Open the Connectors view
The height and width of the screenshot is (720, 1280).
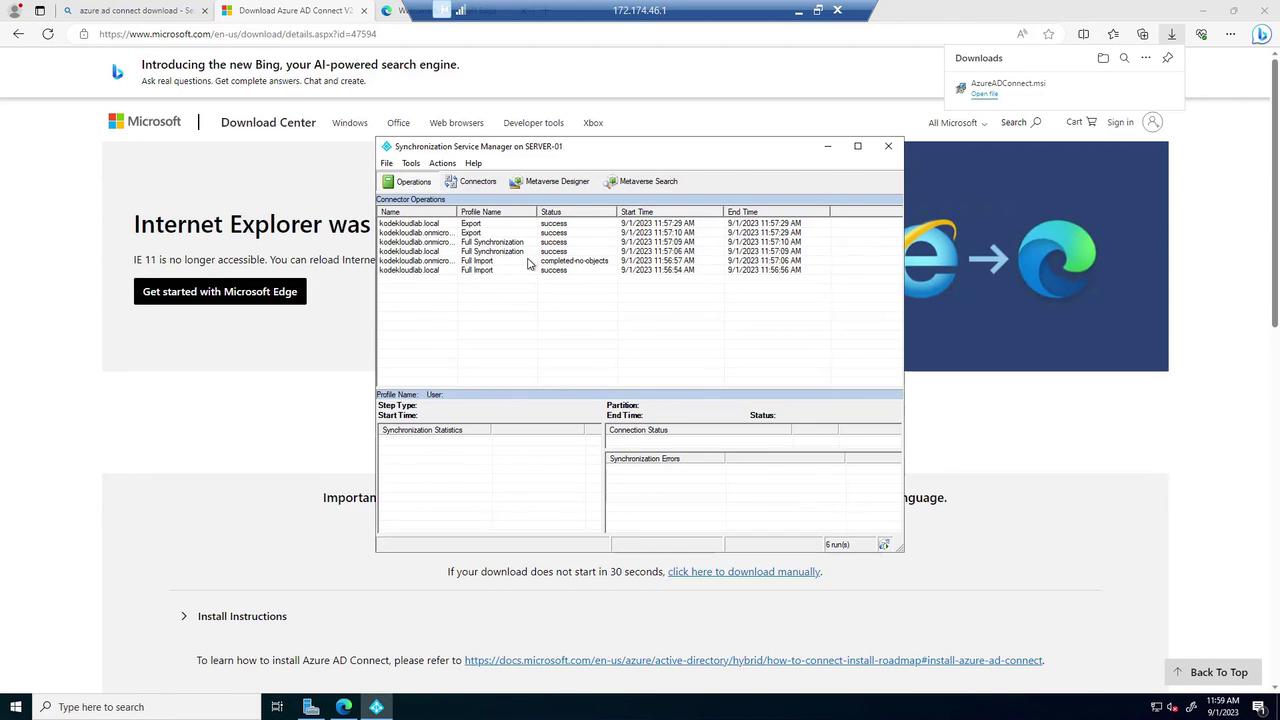tap(471, 182)
